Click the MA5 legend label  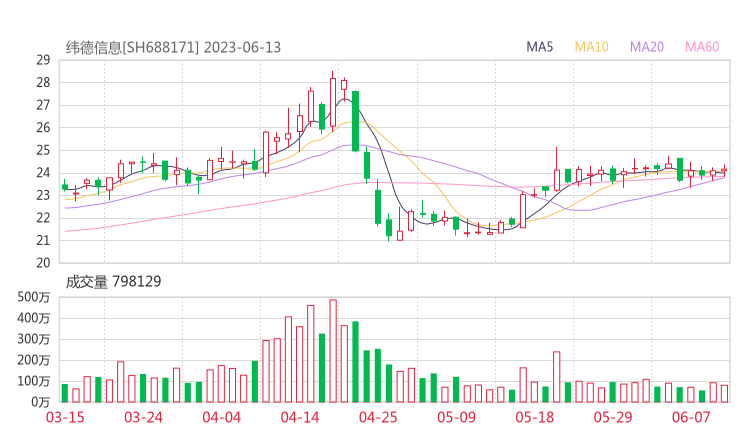click(x=539, y=47)
